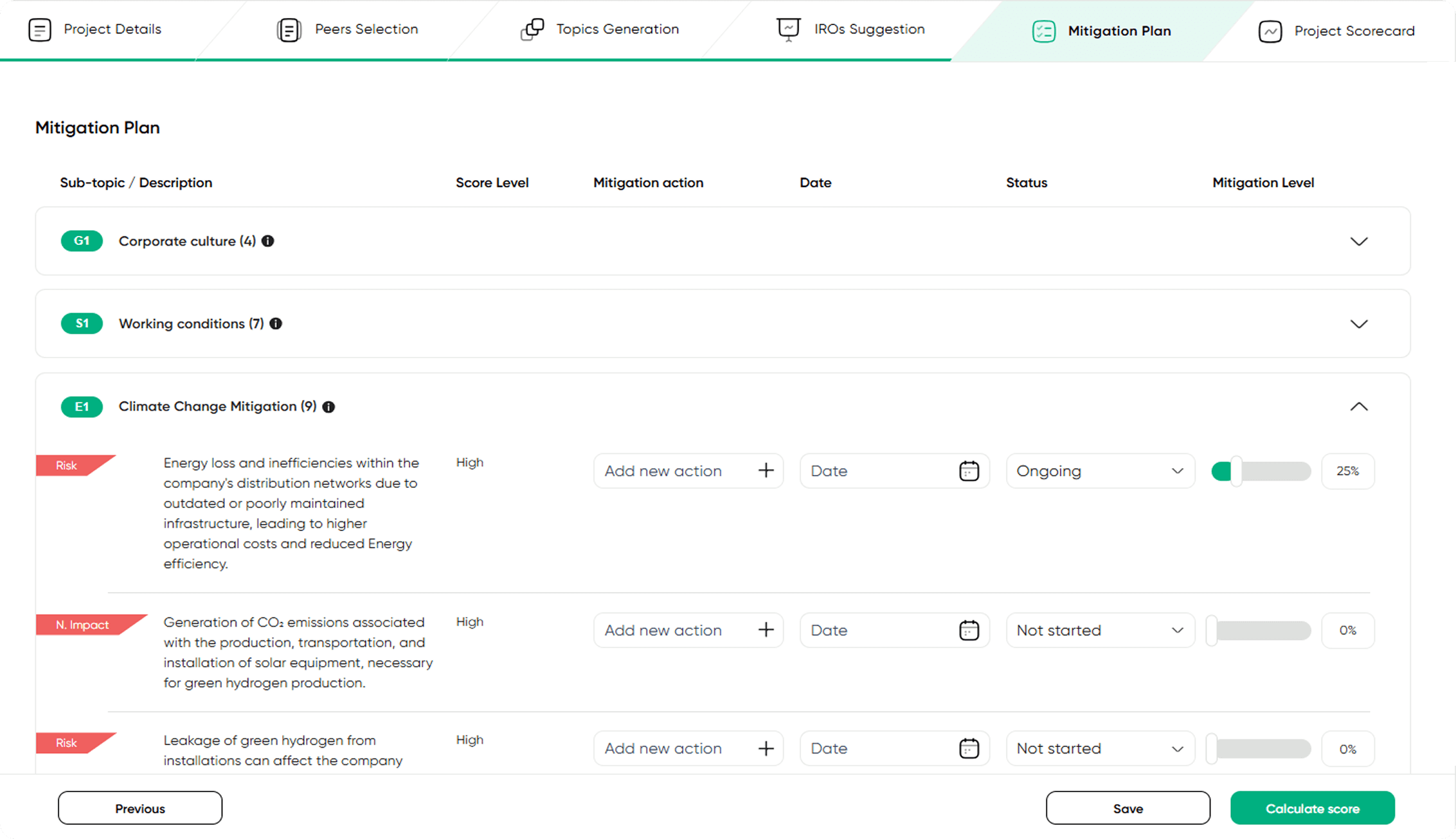
Task: Click the Save button
Action: (x=1128, y=808)
